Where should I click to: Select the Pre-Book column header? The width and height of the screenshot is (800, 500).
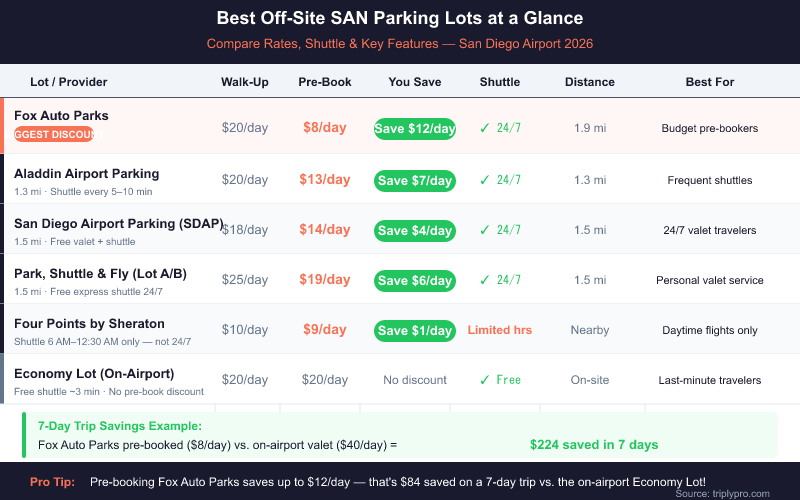coord(325,82)
